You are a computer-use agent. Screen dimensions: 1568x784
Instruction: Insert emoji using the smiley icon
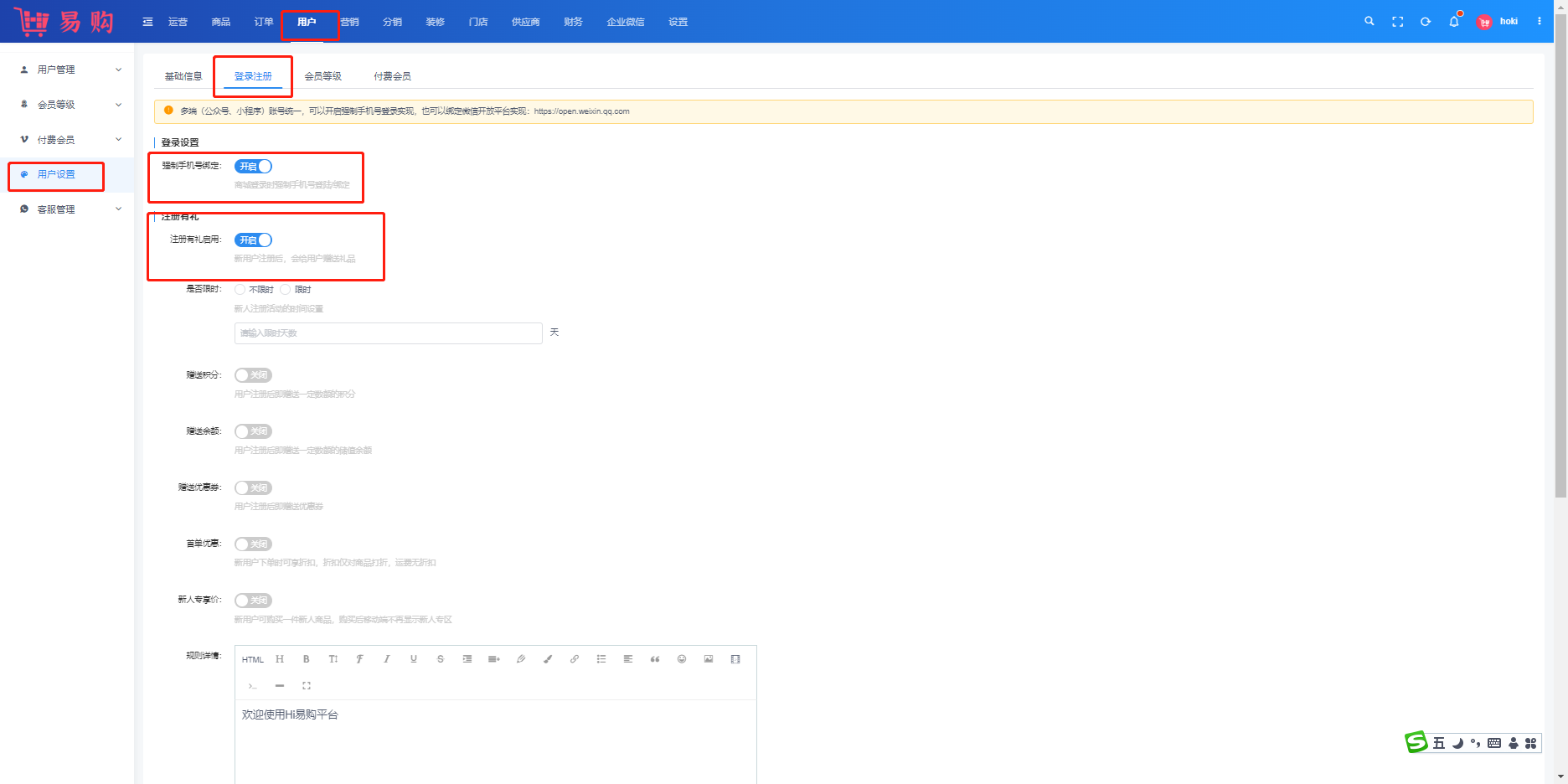coord(682,659)
